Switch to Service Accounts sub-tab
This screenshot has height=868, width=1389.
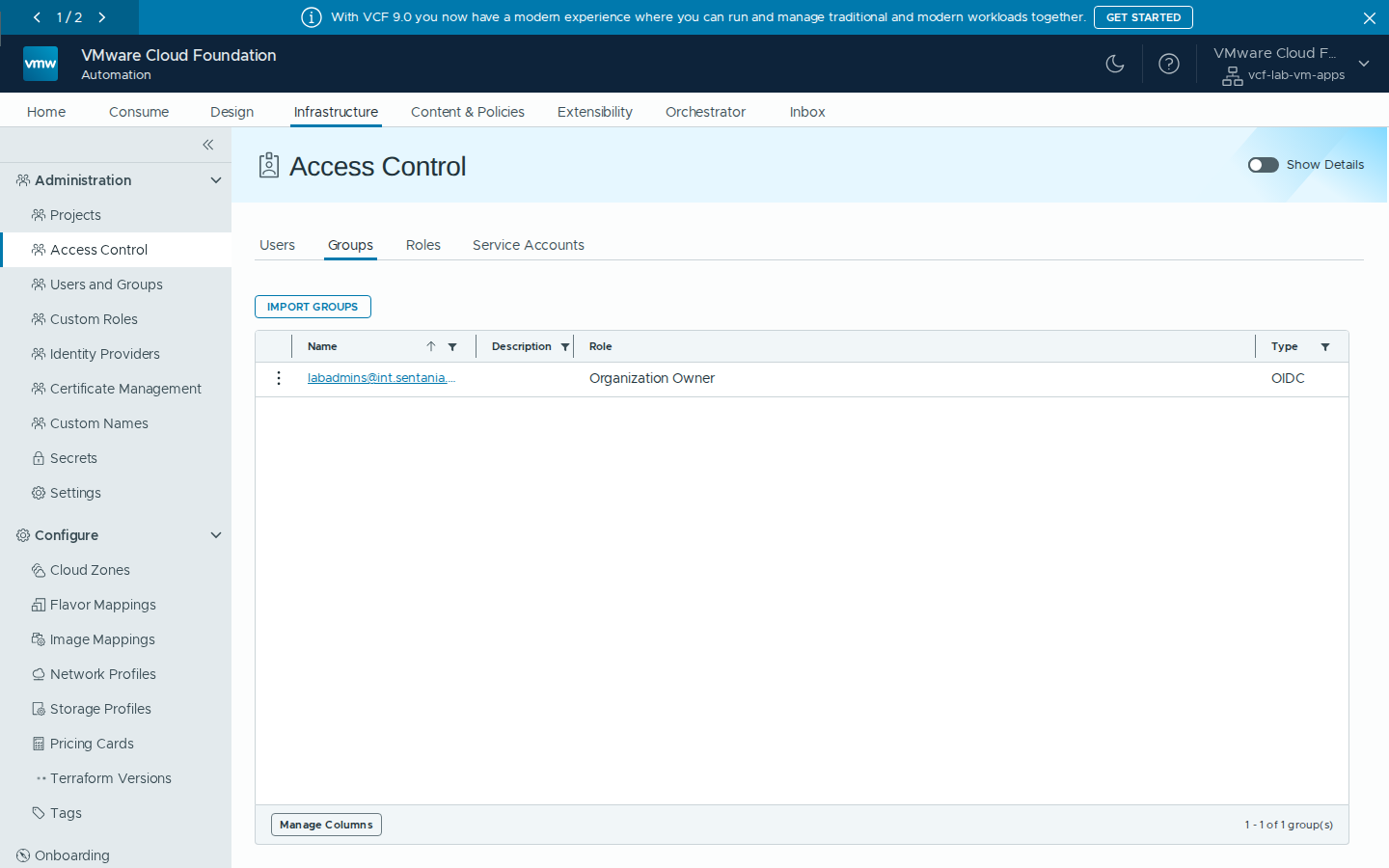[529, 245]
